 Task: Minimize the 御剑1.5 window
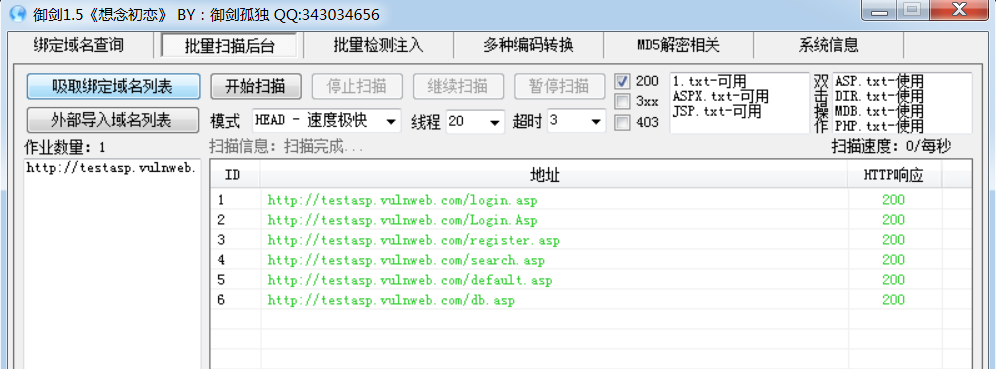878,10
